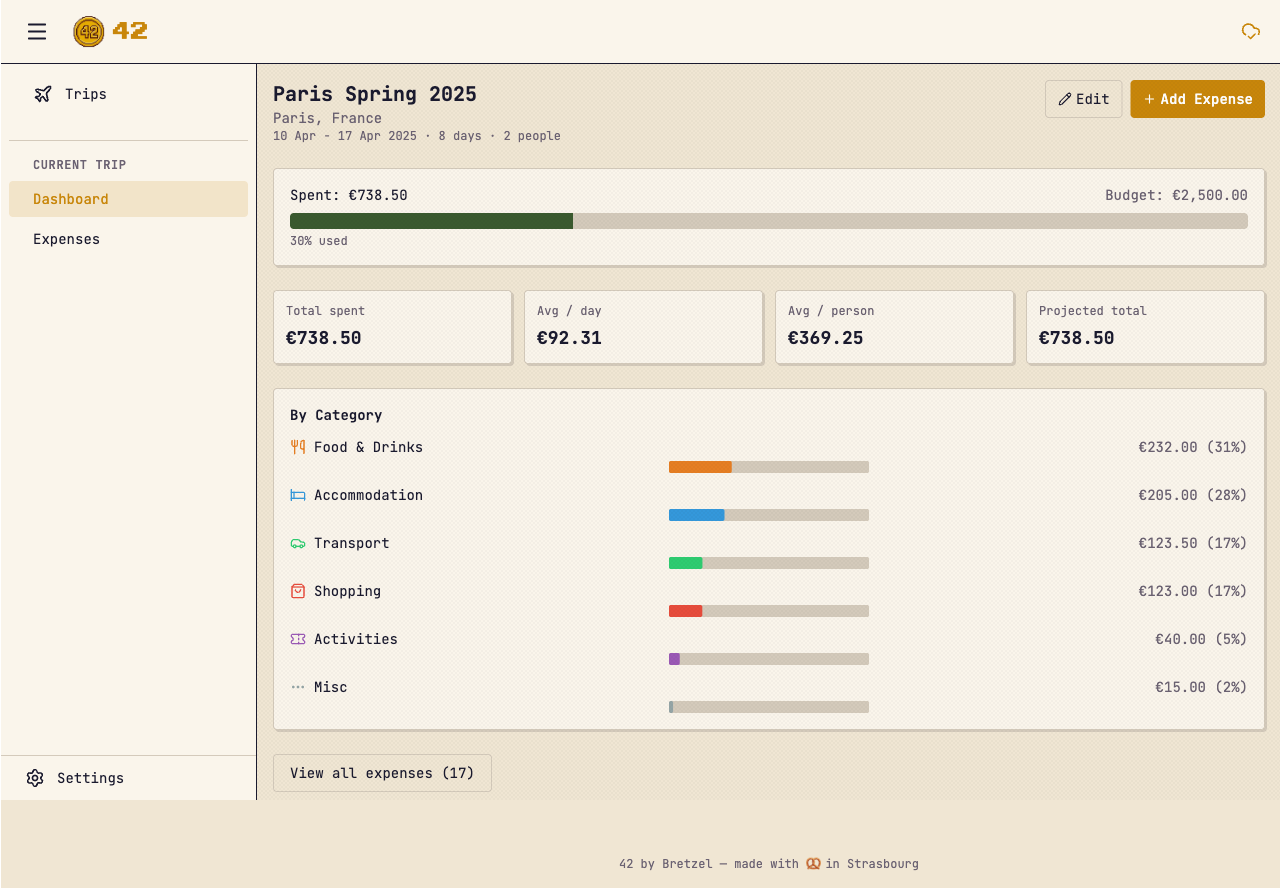The image size is (1280, 888).
Task: Open the Trips page
Action: coord(85,93)
